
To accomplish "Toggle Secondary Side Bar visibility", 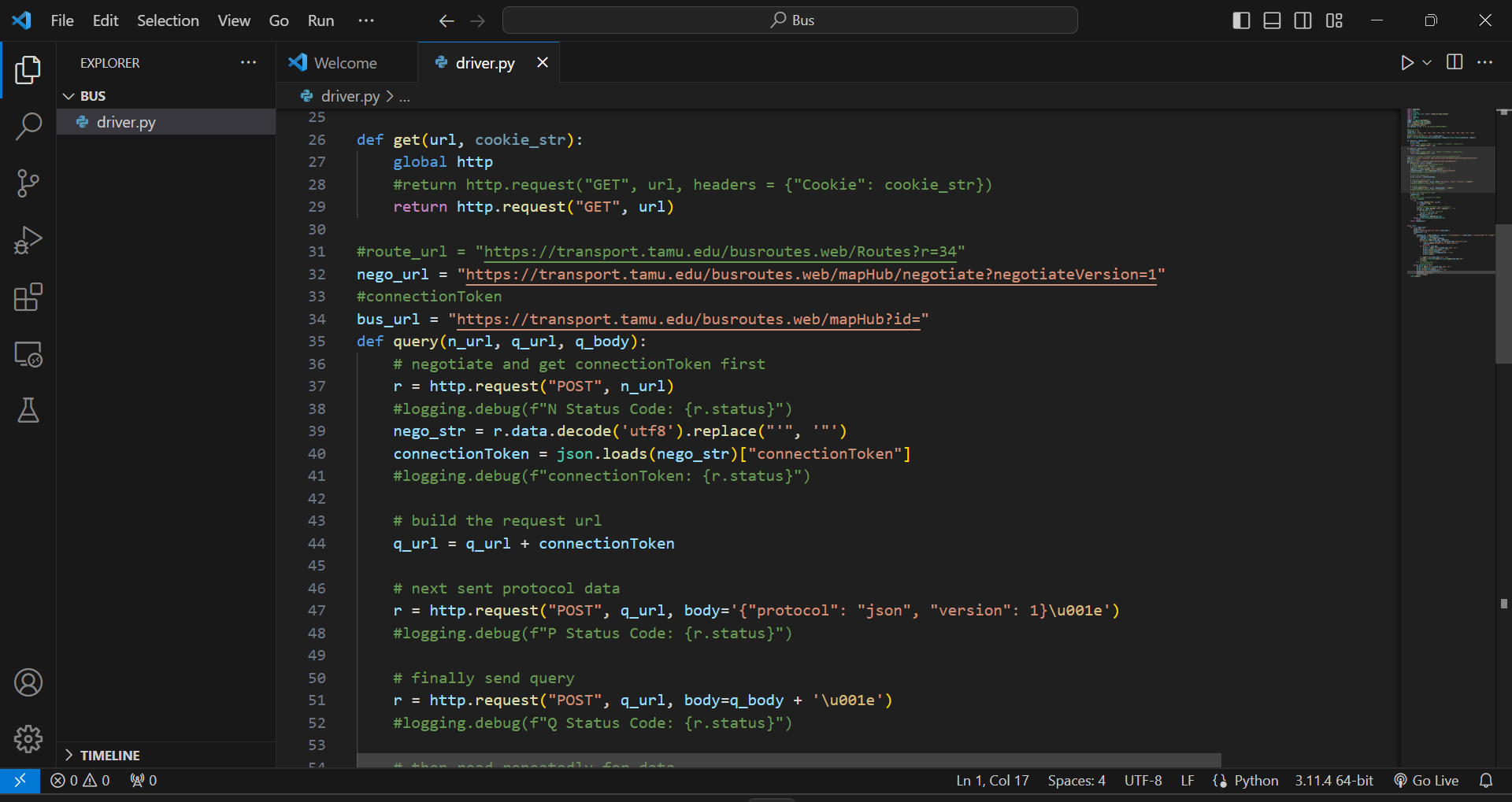I will [x=1303, y=20].
